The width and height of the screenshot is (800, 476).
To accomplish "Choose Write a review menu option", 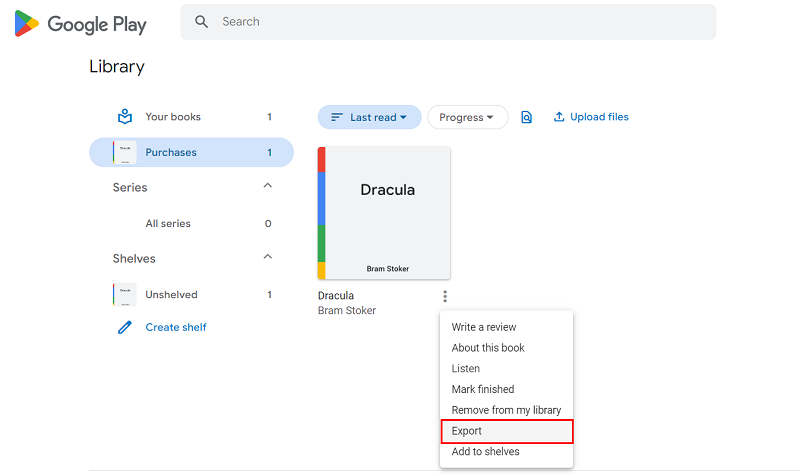I will click(x=484, y=327).
